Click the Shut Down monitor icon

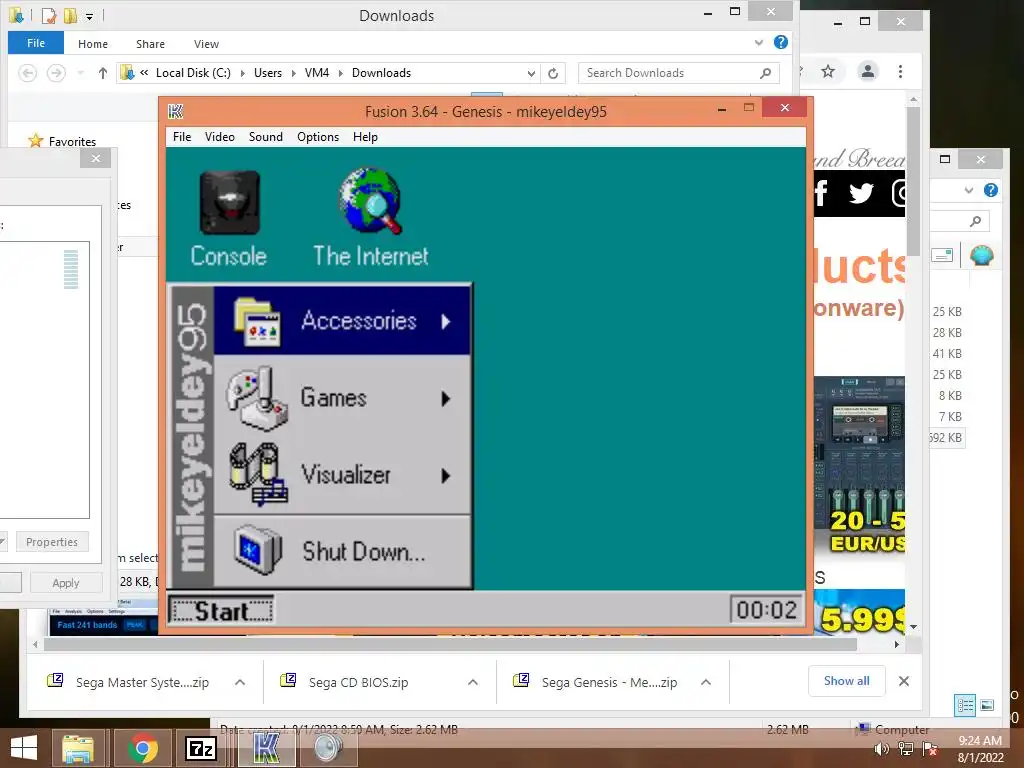(x=258, y=551)
